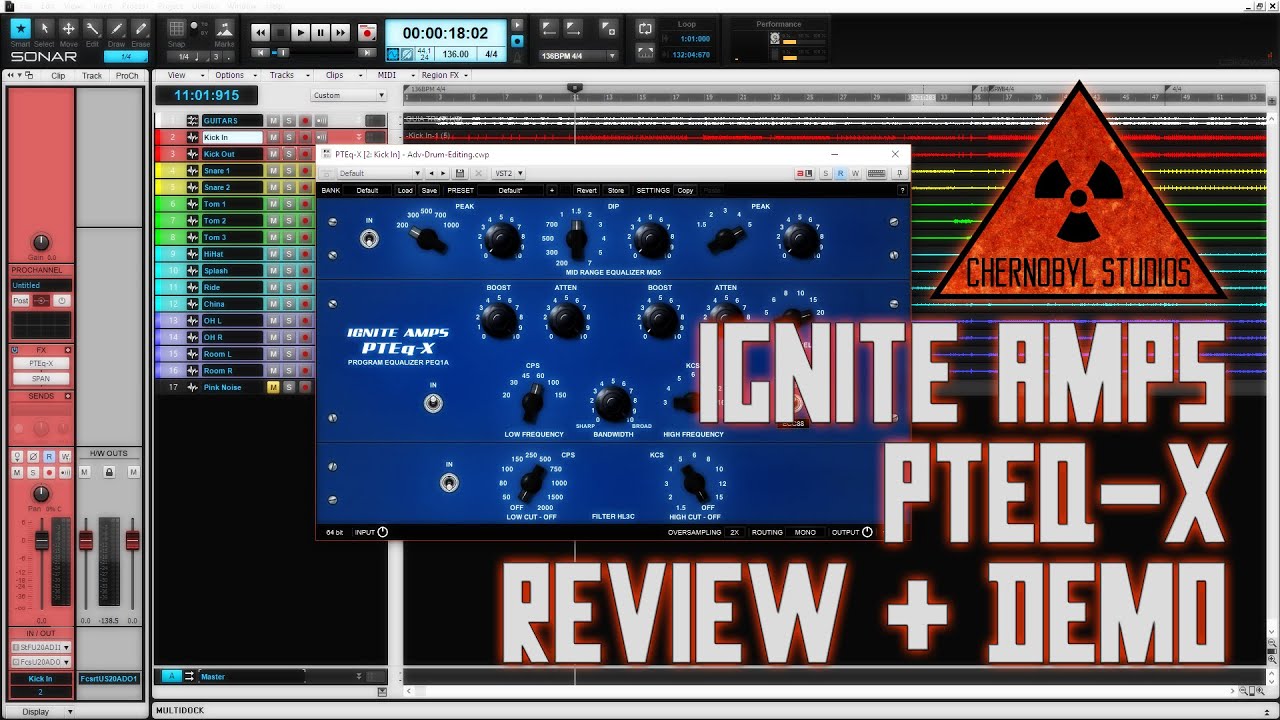The image size is (1280, 720).
Task: Open the 1/4 snap resolution dropdown
Action: pyautogui.click(x=189, y=56)
